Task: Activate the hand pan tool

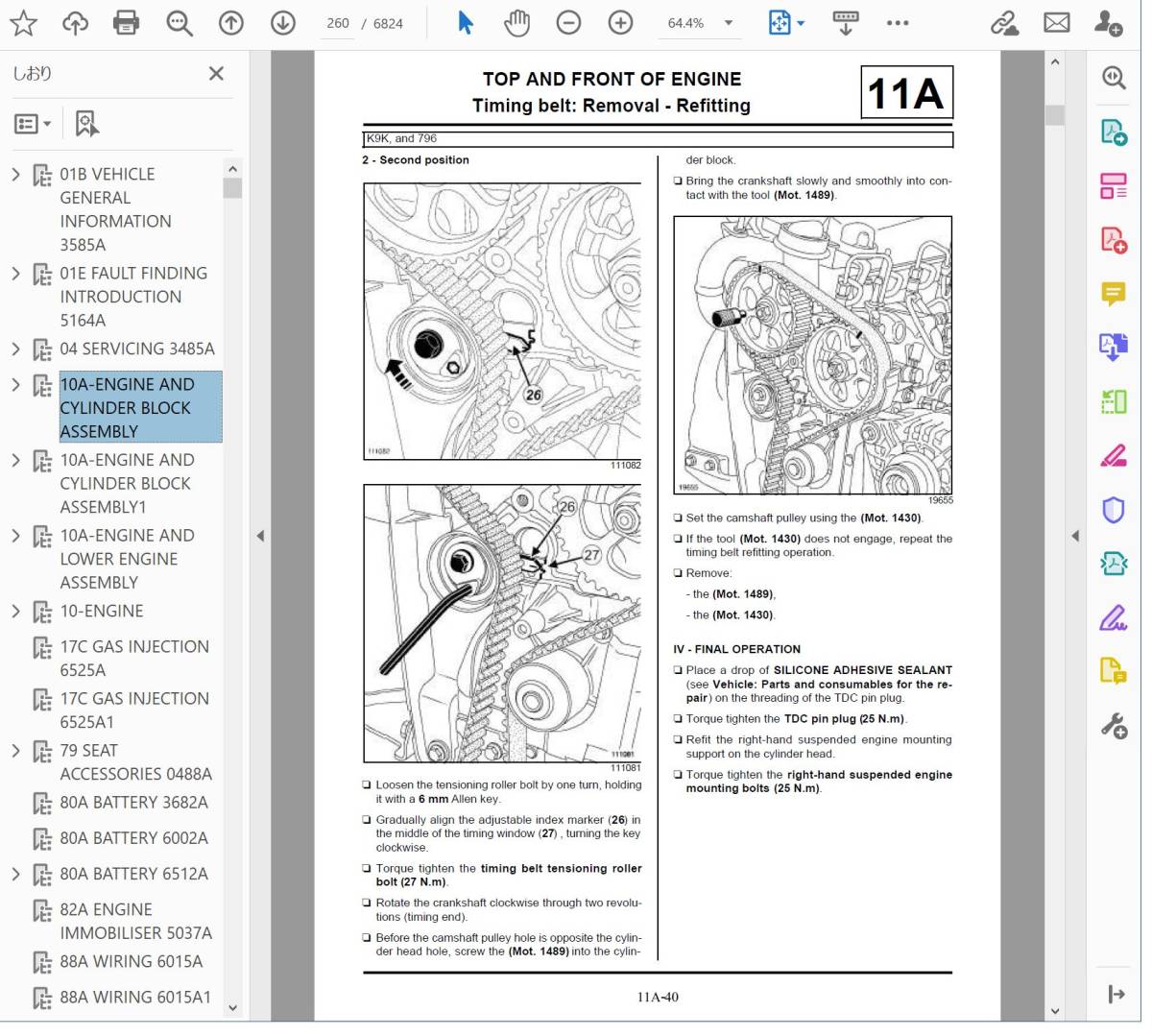Action: coord(516,23)
